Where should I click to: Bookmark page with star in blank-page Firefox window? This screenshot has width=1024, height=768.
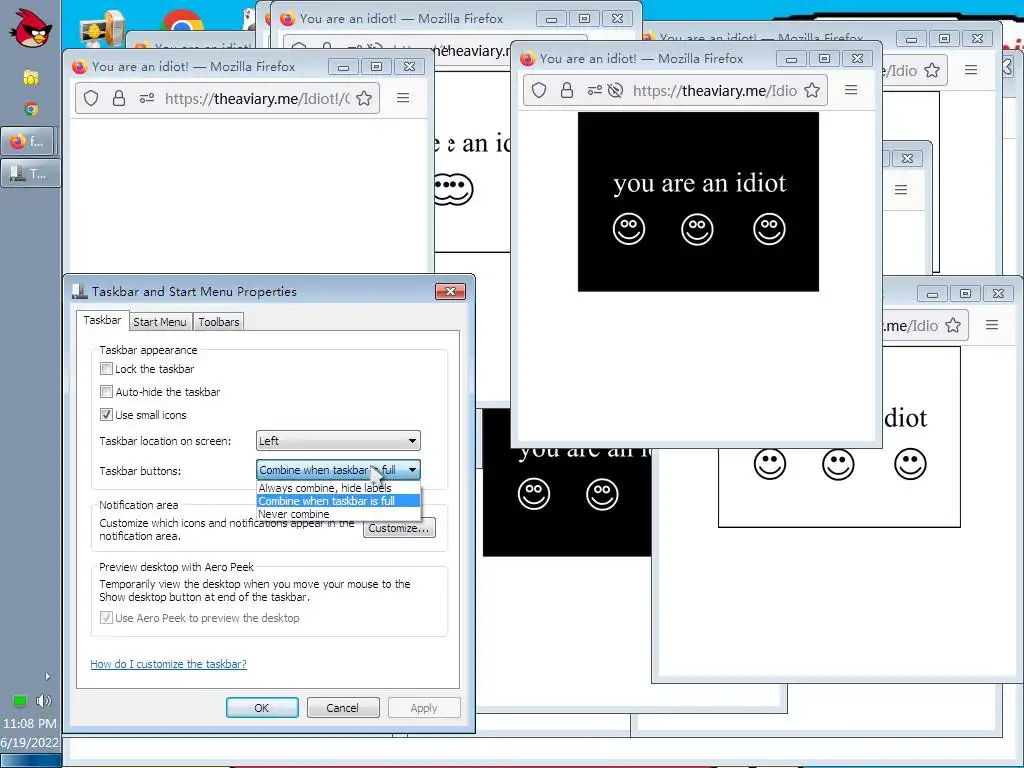pyautogui.click(x=364, y=99)
